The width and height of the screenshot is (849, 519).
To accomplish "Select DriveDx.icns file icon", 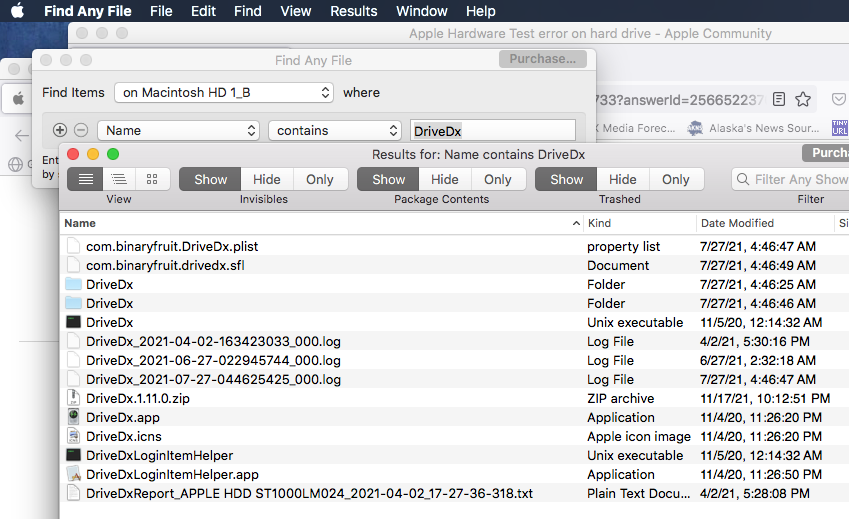I will (x=73, y=436).
